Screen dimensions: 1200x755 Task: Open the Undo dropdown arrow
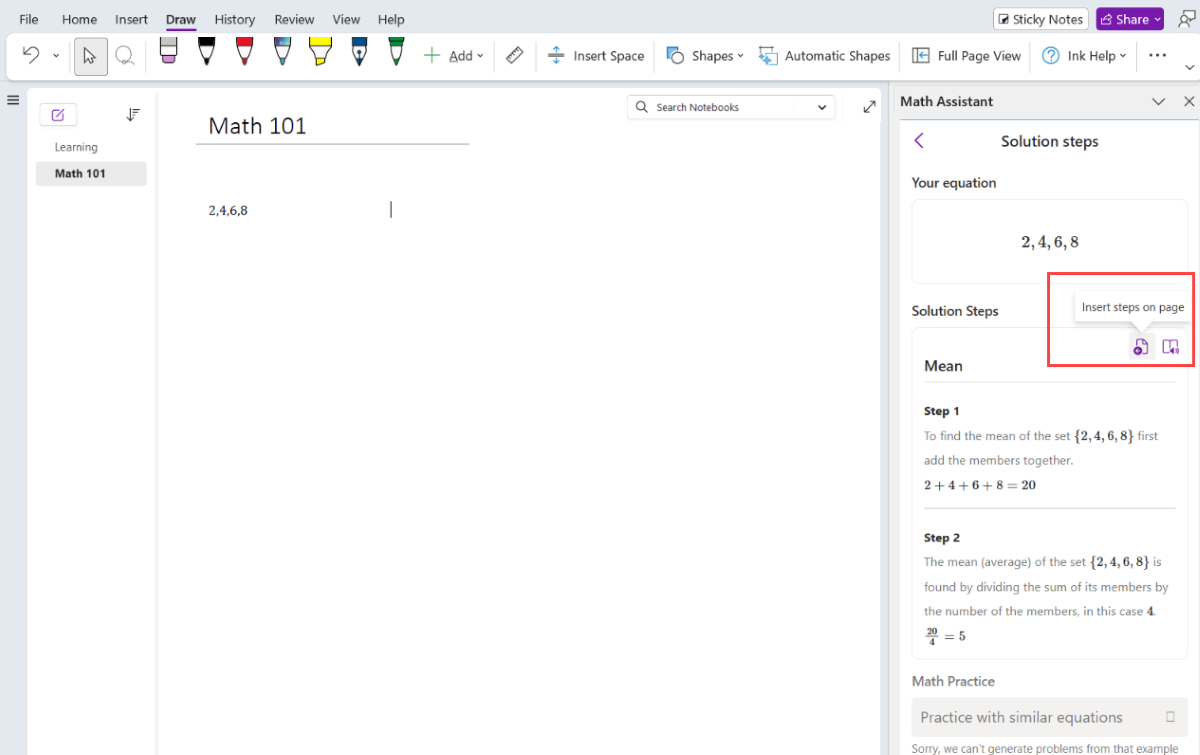[x=56, y=56]
